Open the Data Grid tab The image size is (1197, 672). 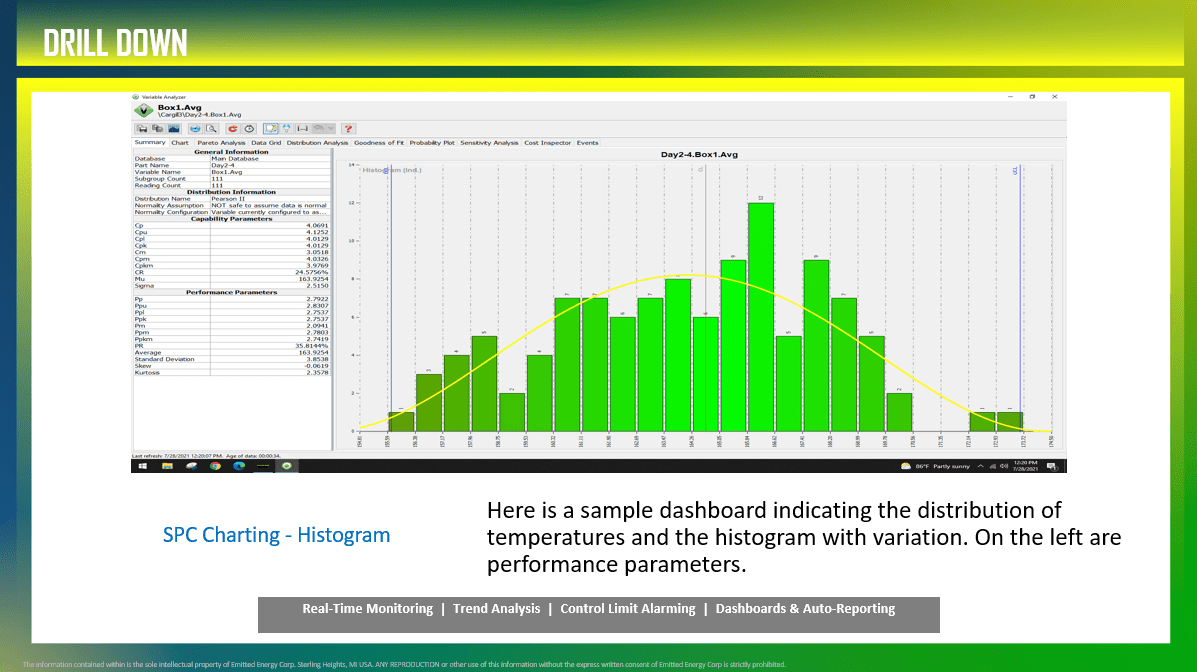266,143
